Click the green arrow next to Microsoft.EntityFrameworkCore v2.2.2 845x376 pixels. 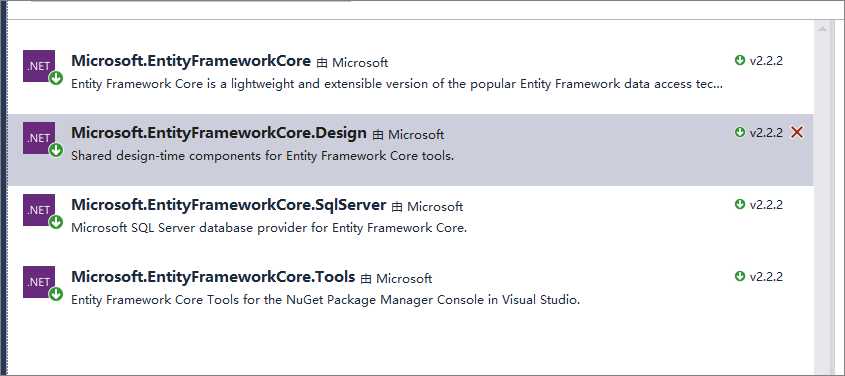pyautogui.click(x=740, y=60)
